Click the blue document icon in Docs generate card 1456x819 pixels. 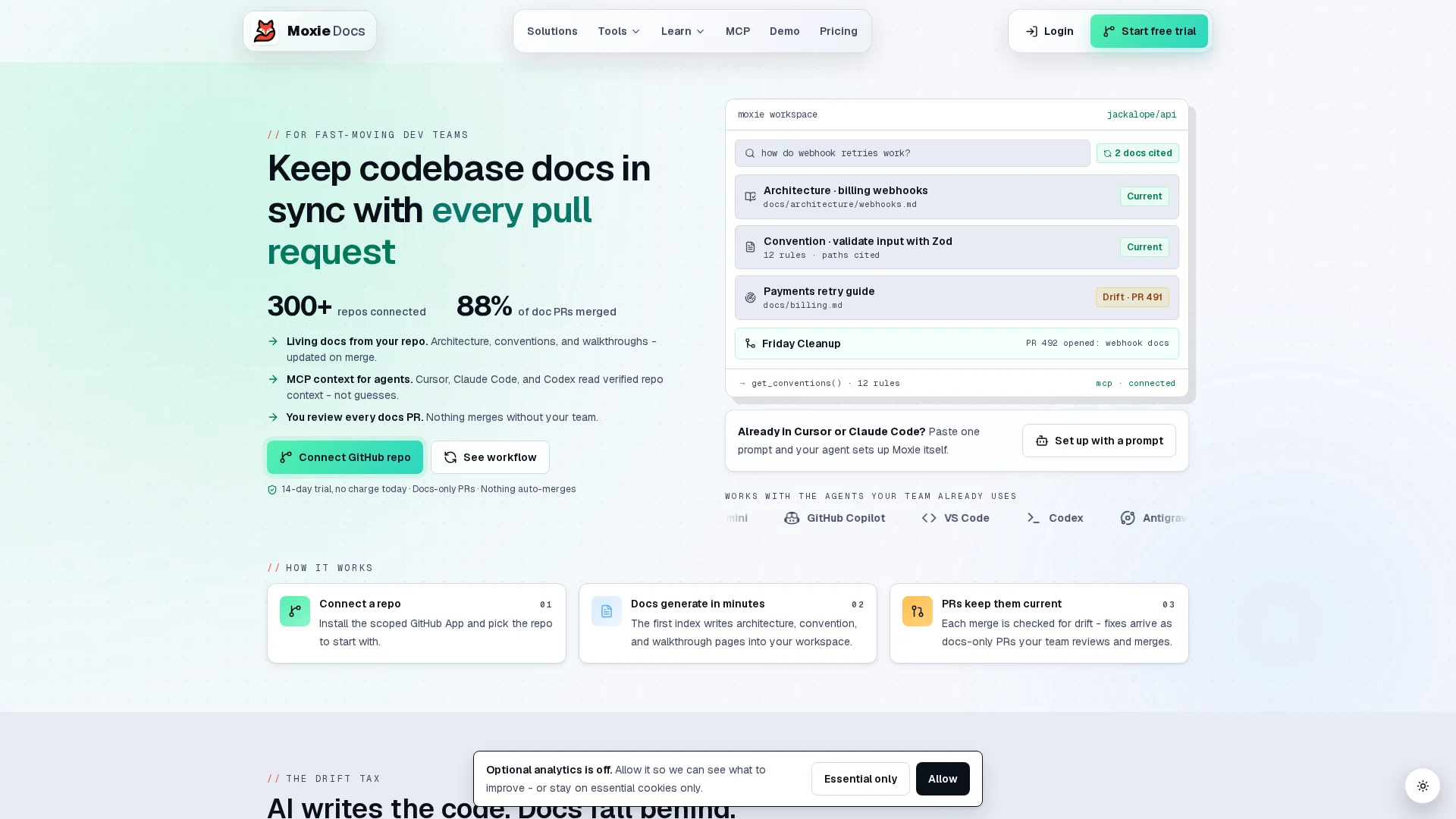607,611
